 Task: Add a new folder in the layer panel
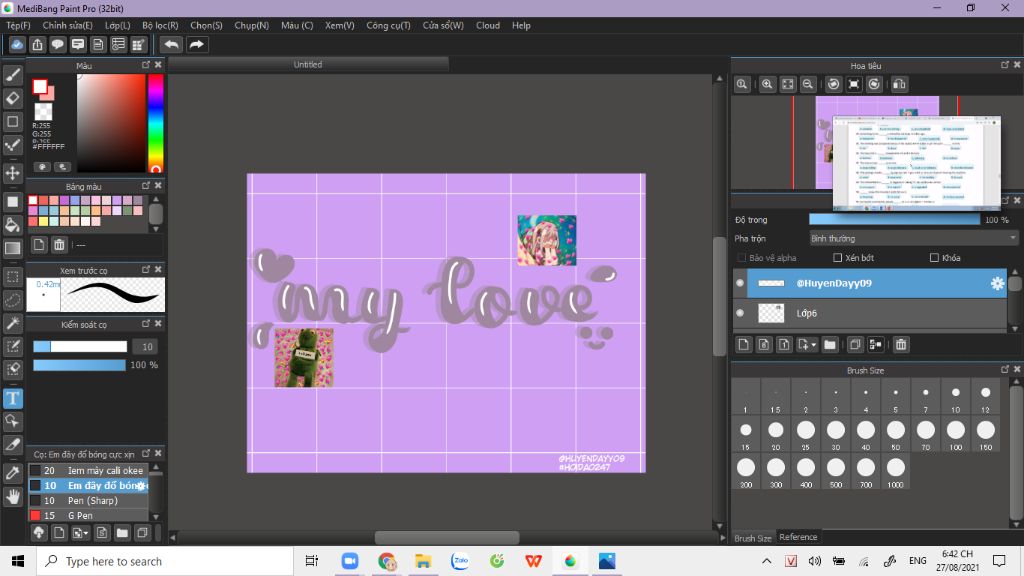coord(830,345)
